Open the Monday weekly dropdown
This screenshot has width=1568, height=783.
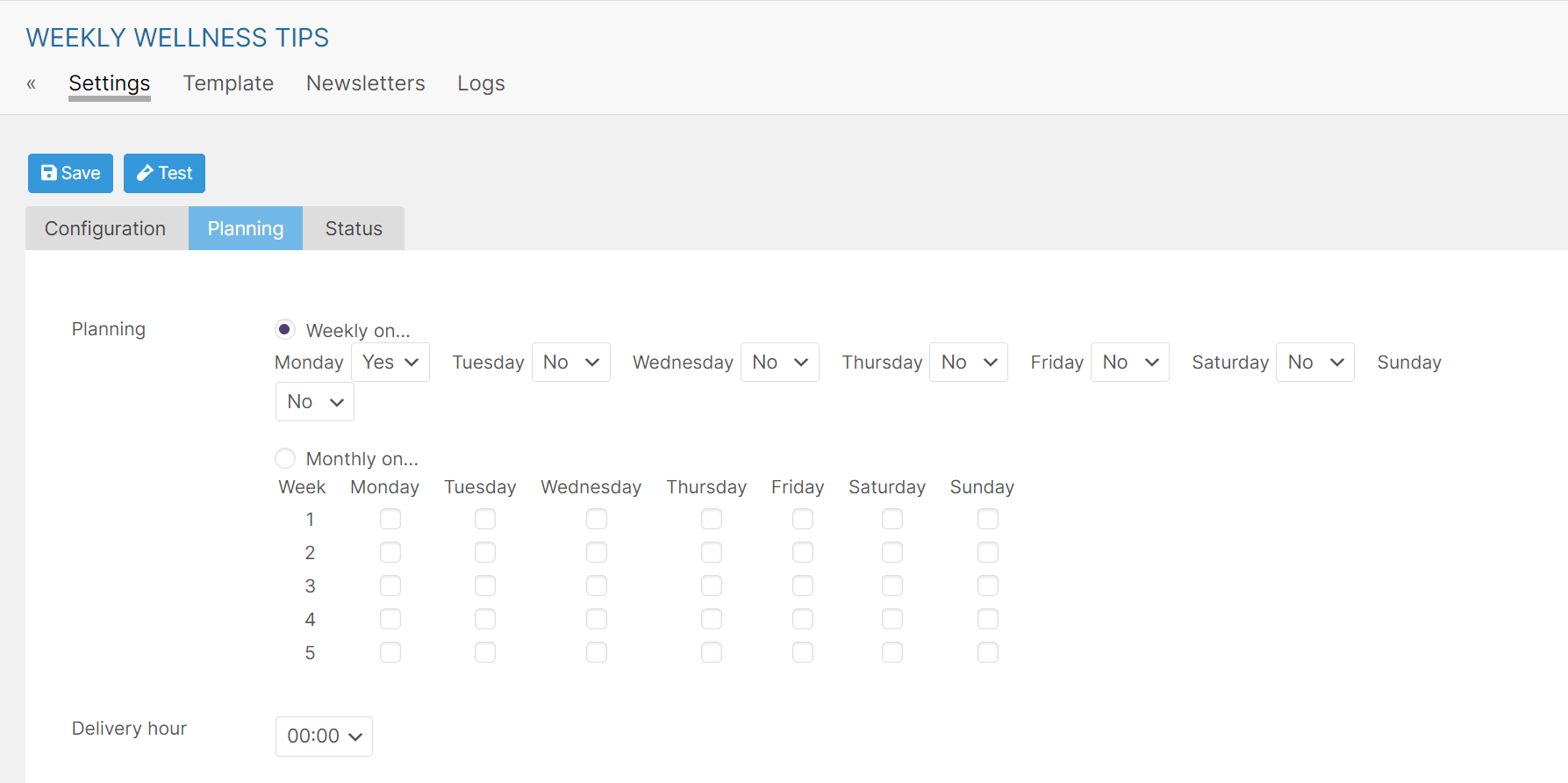(390, 363)
